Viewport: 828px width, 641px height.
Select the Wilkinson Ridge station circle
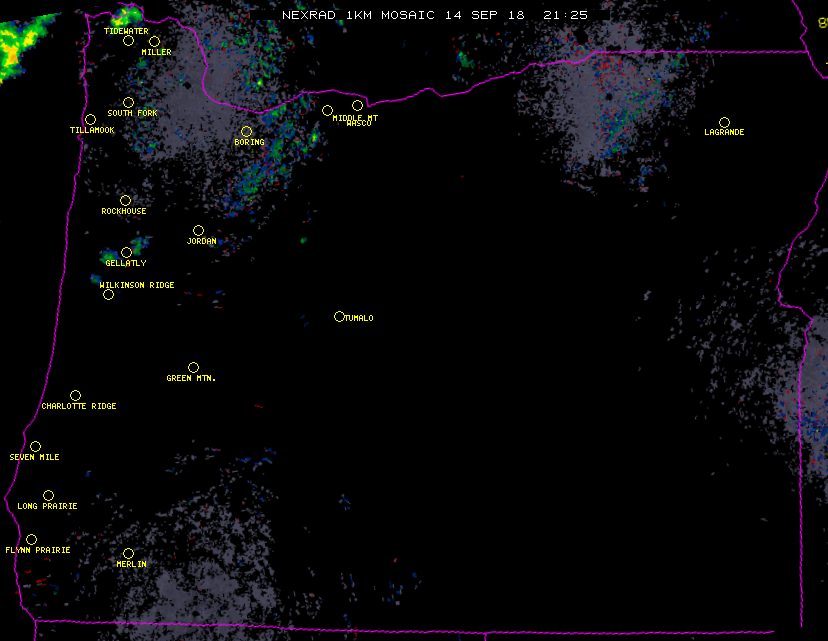108,294
